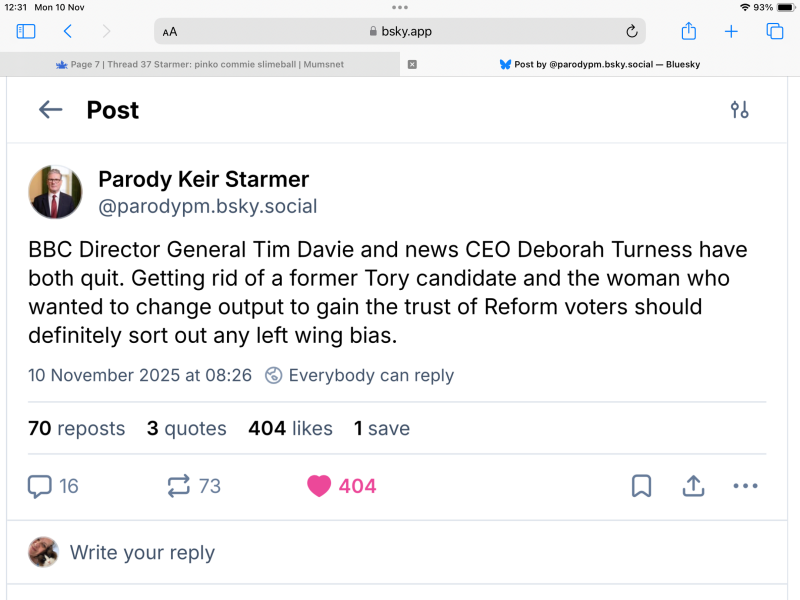Share the post via the upload arrow icon
800x600 pixels.
[x=693, y=486]
